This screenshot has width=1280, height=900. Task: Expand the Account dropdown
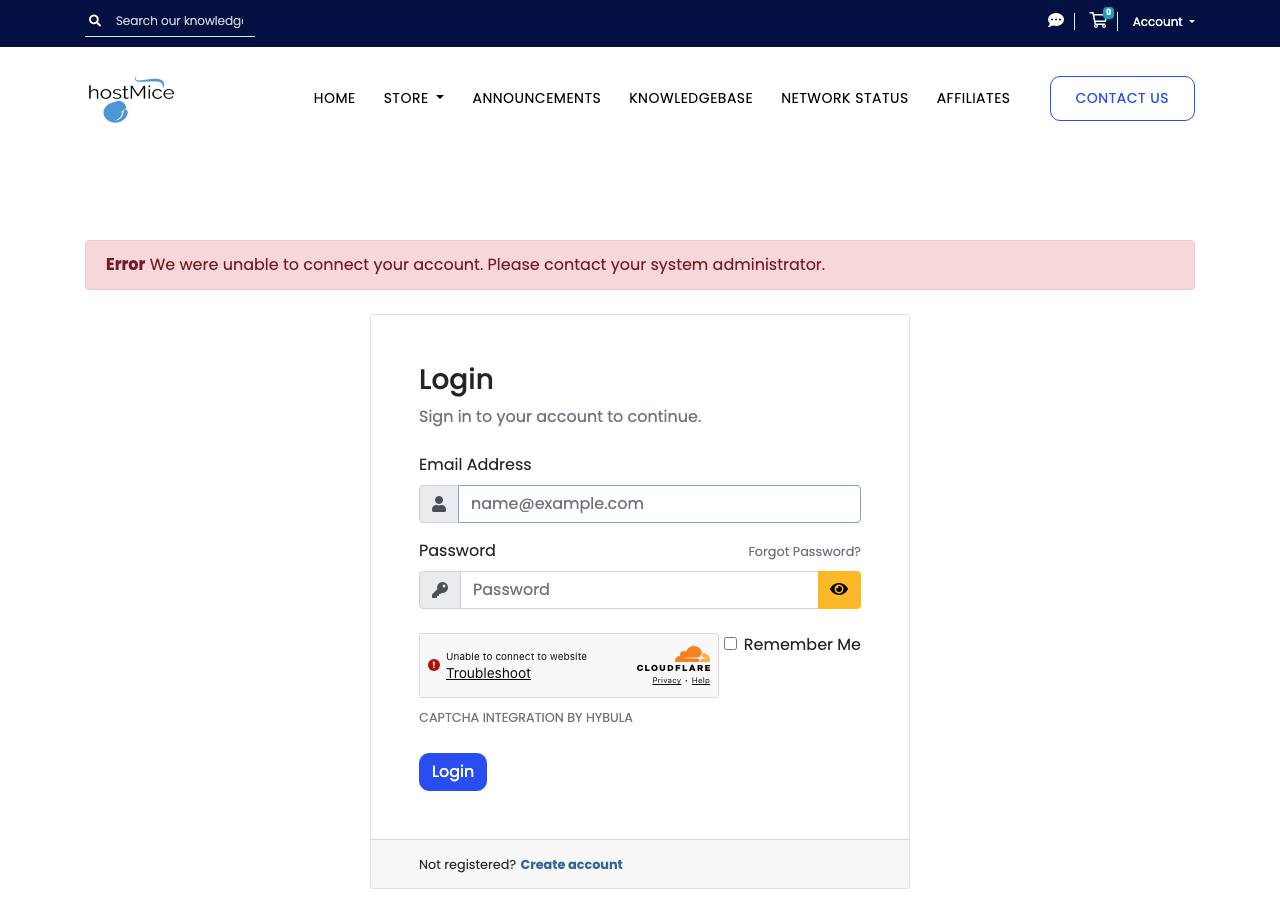pos(1163,21)
